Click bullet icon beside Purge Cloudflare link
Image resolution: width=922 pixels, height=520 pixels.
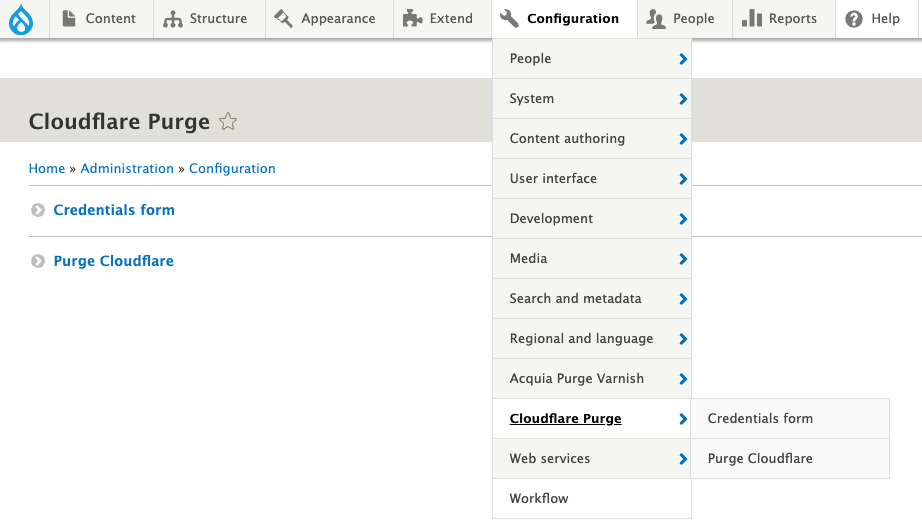click(38, 261)
